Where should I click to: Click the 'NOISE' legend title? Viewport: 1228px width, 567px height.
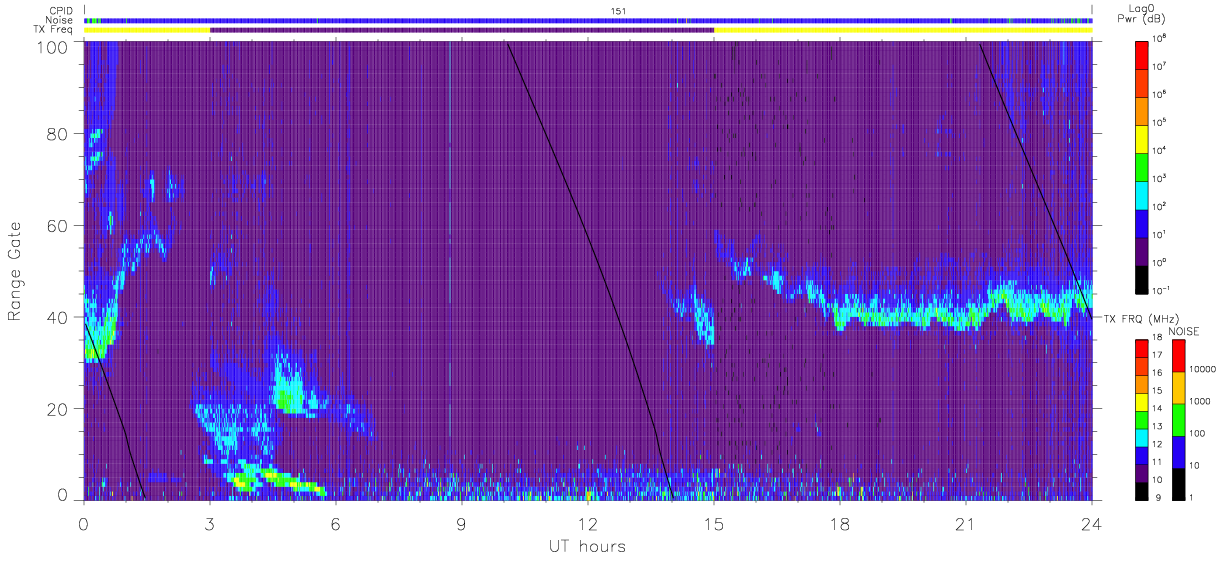point(1184,332)
